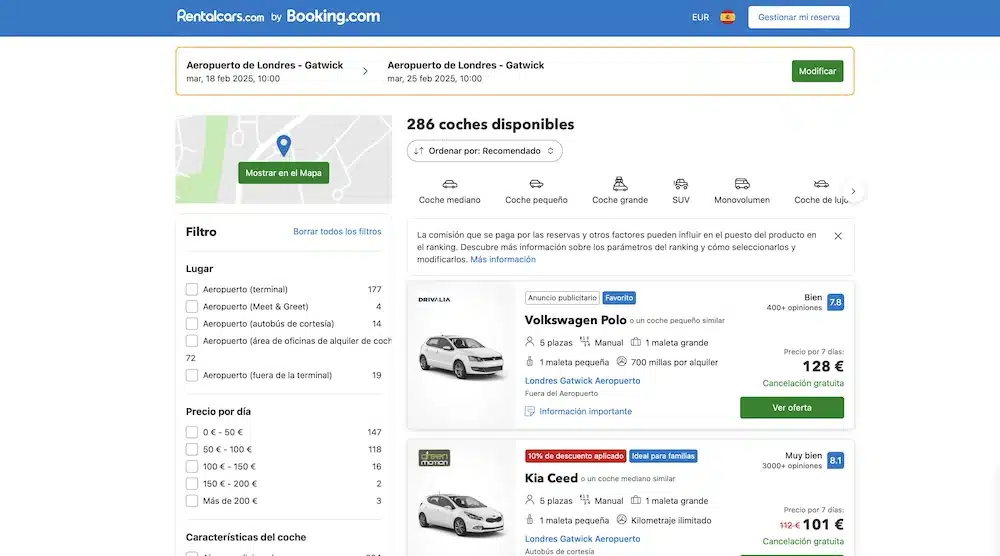The height and width of the screenshot is (556, 1000).
Task: Click the mileage icon next to Kilometraje ilimitado
Action: pyautogui.click(x=621, y=520)
